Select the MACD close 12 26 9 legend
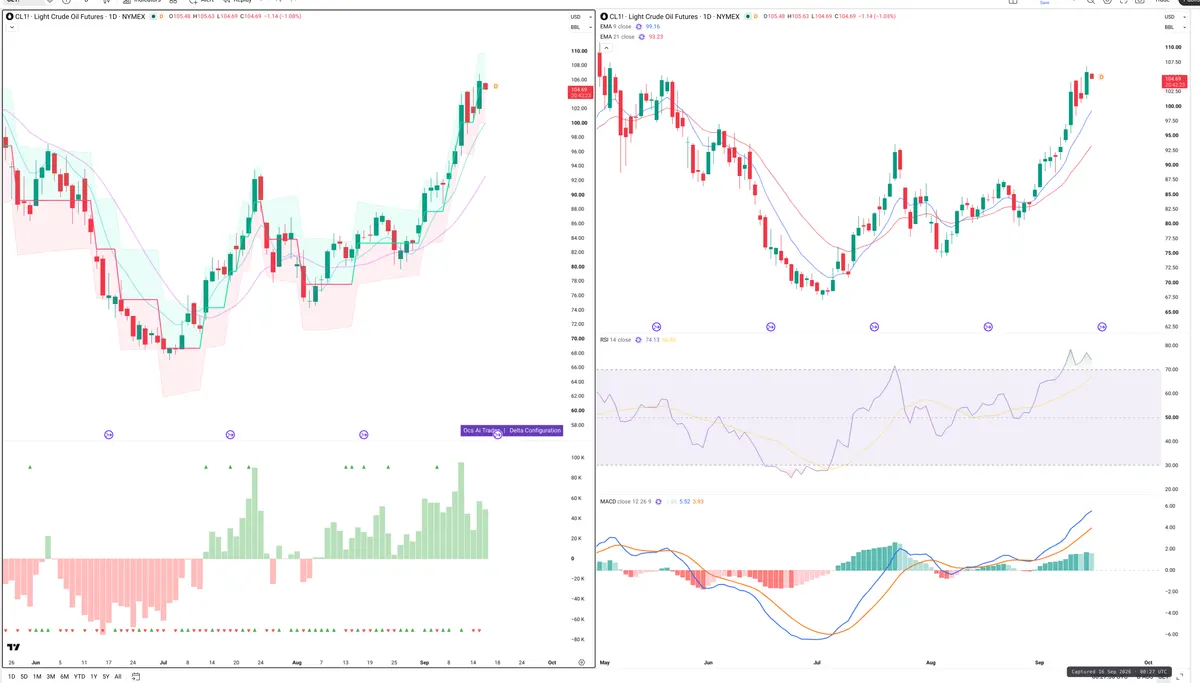Image resolution: width=1200 pixels, height=683 pixels. pos(627,501)
